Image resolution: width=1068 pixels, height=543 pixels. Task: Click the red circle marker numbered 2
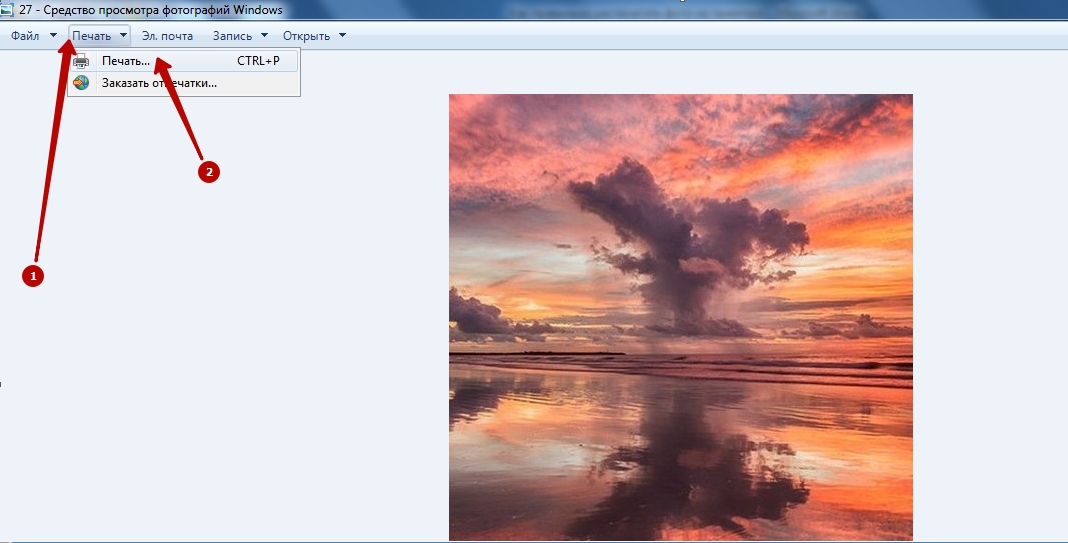[x=208, y=172]
